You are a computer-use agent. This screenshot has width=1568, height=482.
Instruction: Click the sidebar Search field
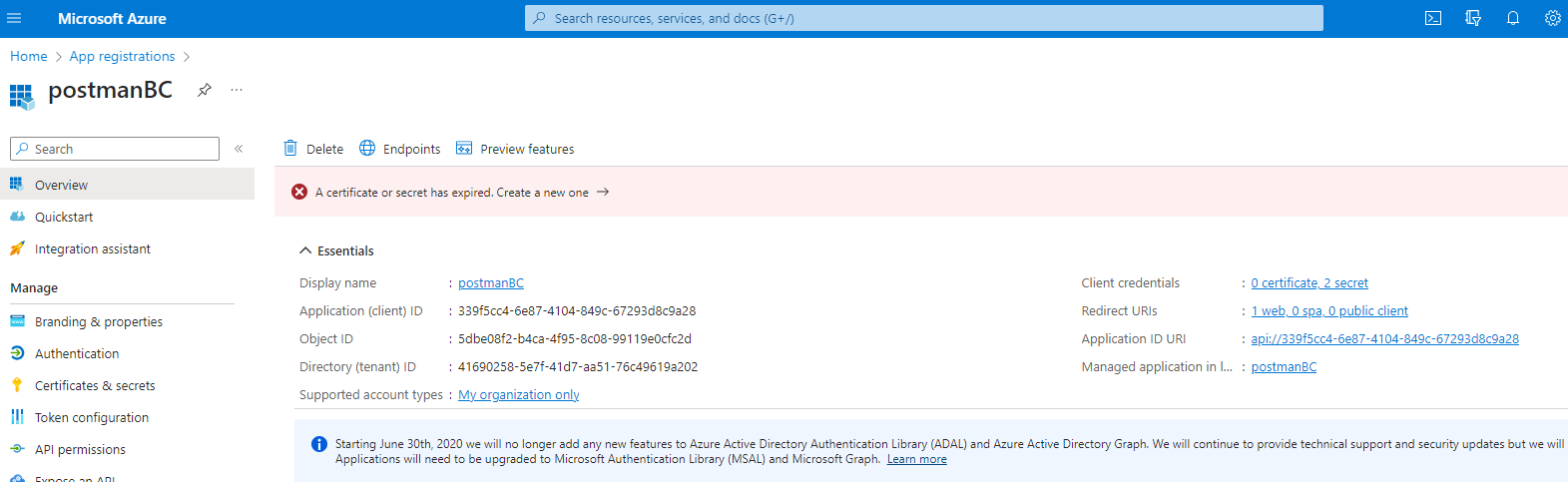(x=115, y=149)
